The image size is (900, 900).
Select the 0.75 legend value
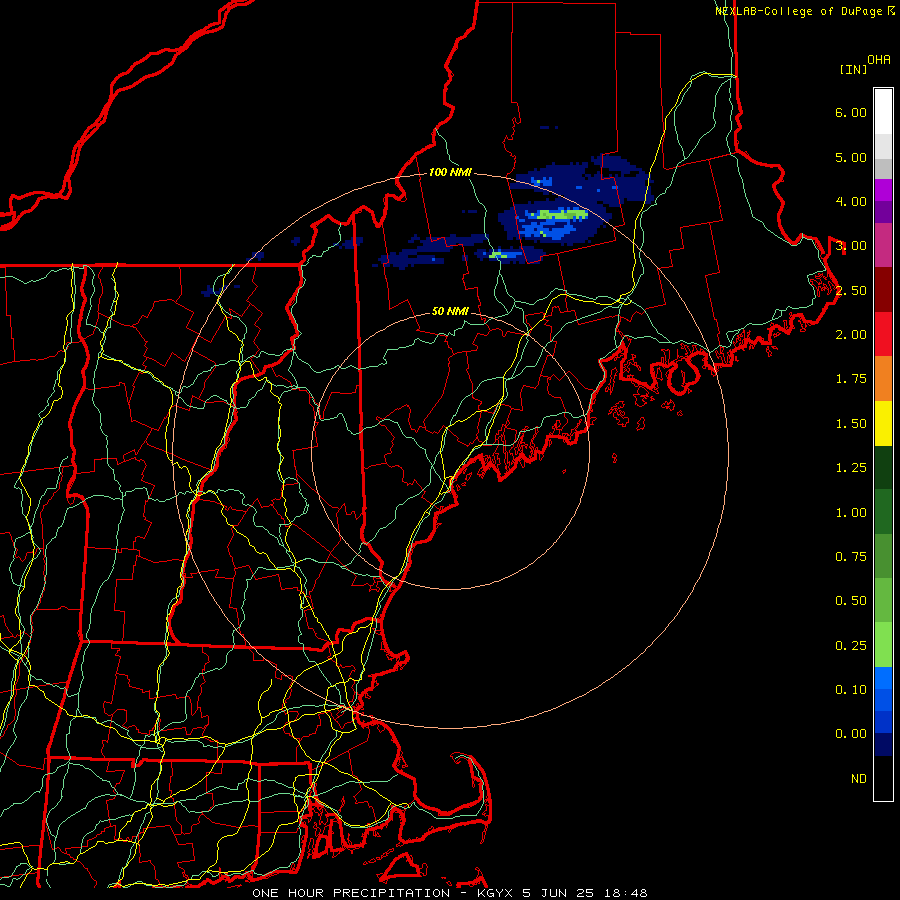tap(851, 557)
